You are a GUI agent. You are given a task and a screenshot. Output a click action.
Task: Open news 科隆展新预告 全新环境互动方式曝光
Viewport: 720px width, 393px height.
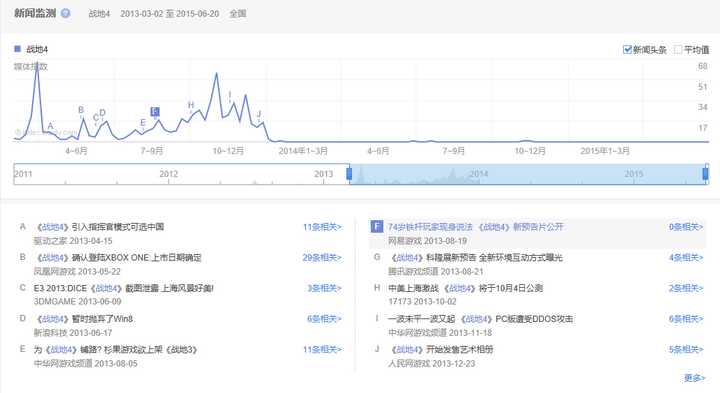[x=475, y=258]
